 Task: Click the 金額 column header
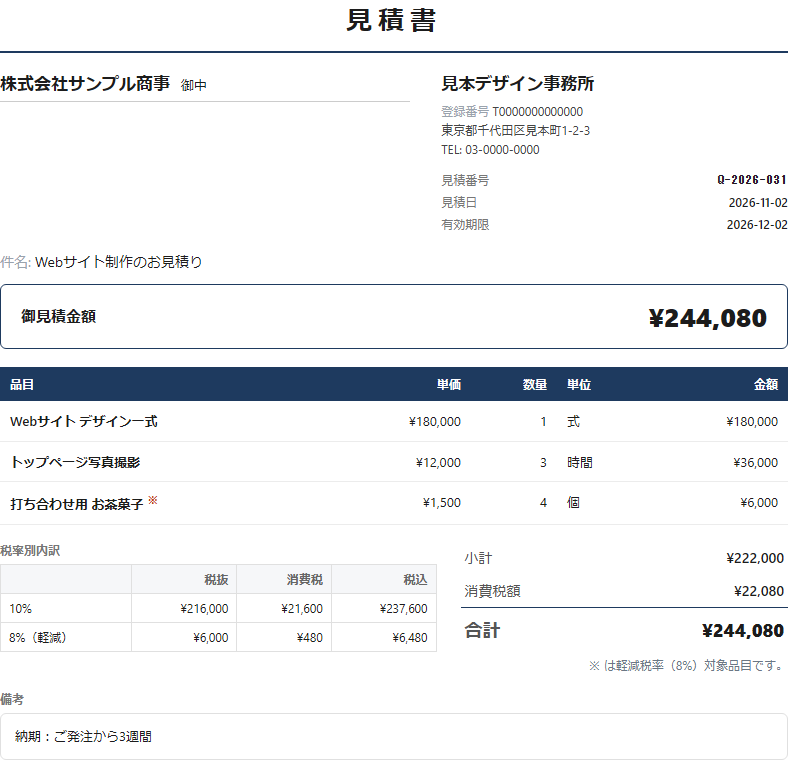[x=766, y=385]
